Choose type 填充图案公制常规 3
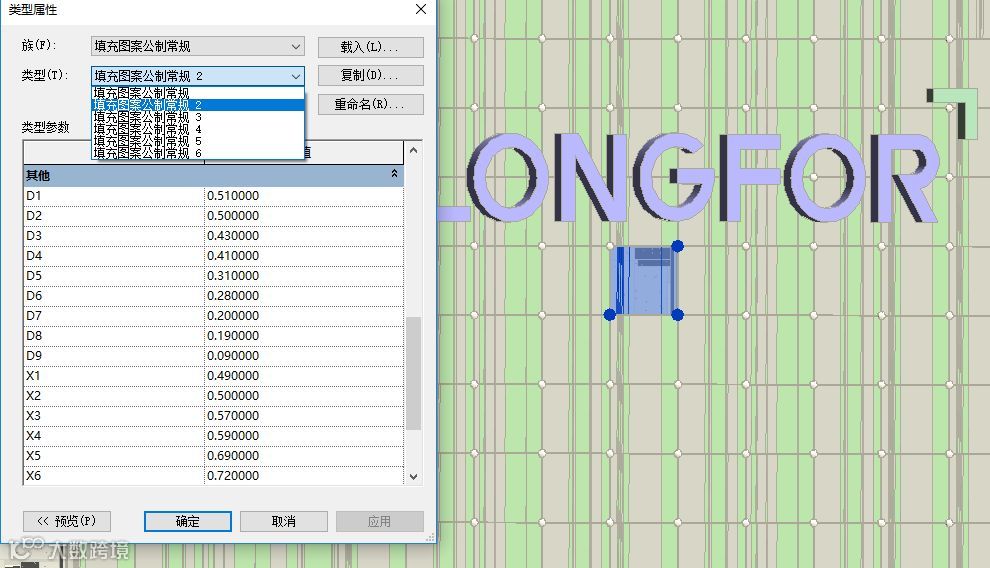Image resolution: width=990 pixels, height=568 pixels. click(198, 117)
